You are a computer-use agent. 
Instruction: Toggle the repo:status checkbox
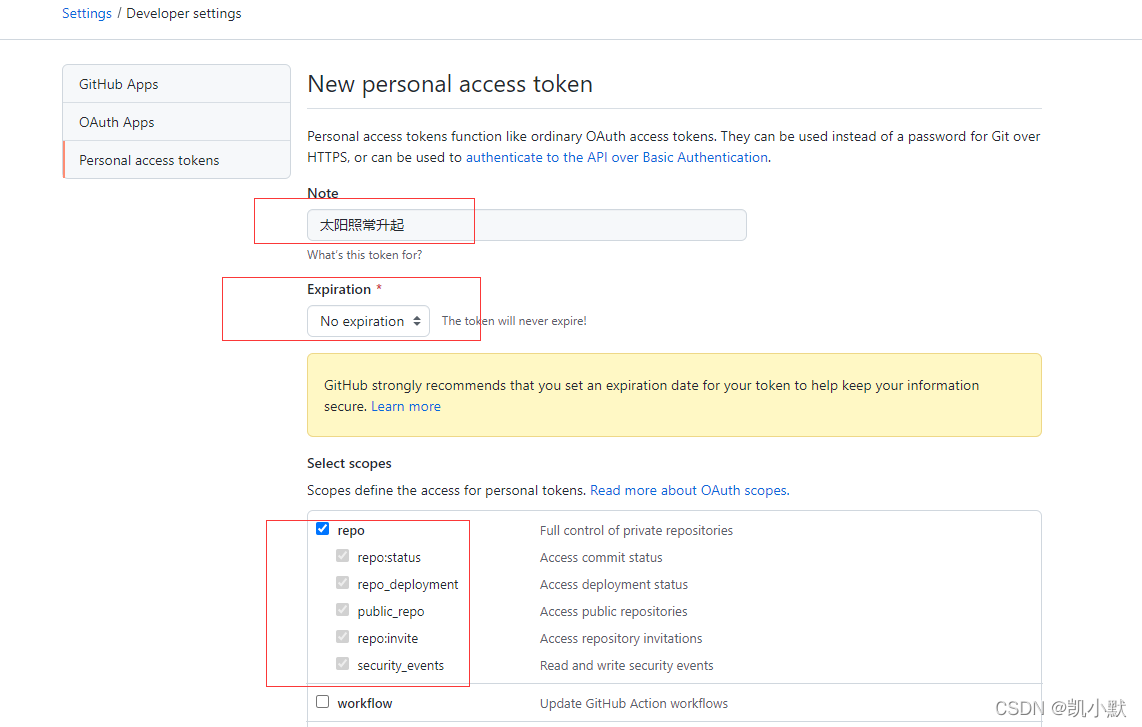click(x=343, y=556)
